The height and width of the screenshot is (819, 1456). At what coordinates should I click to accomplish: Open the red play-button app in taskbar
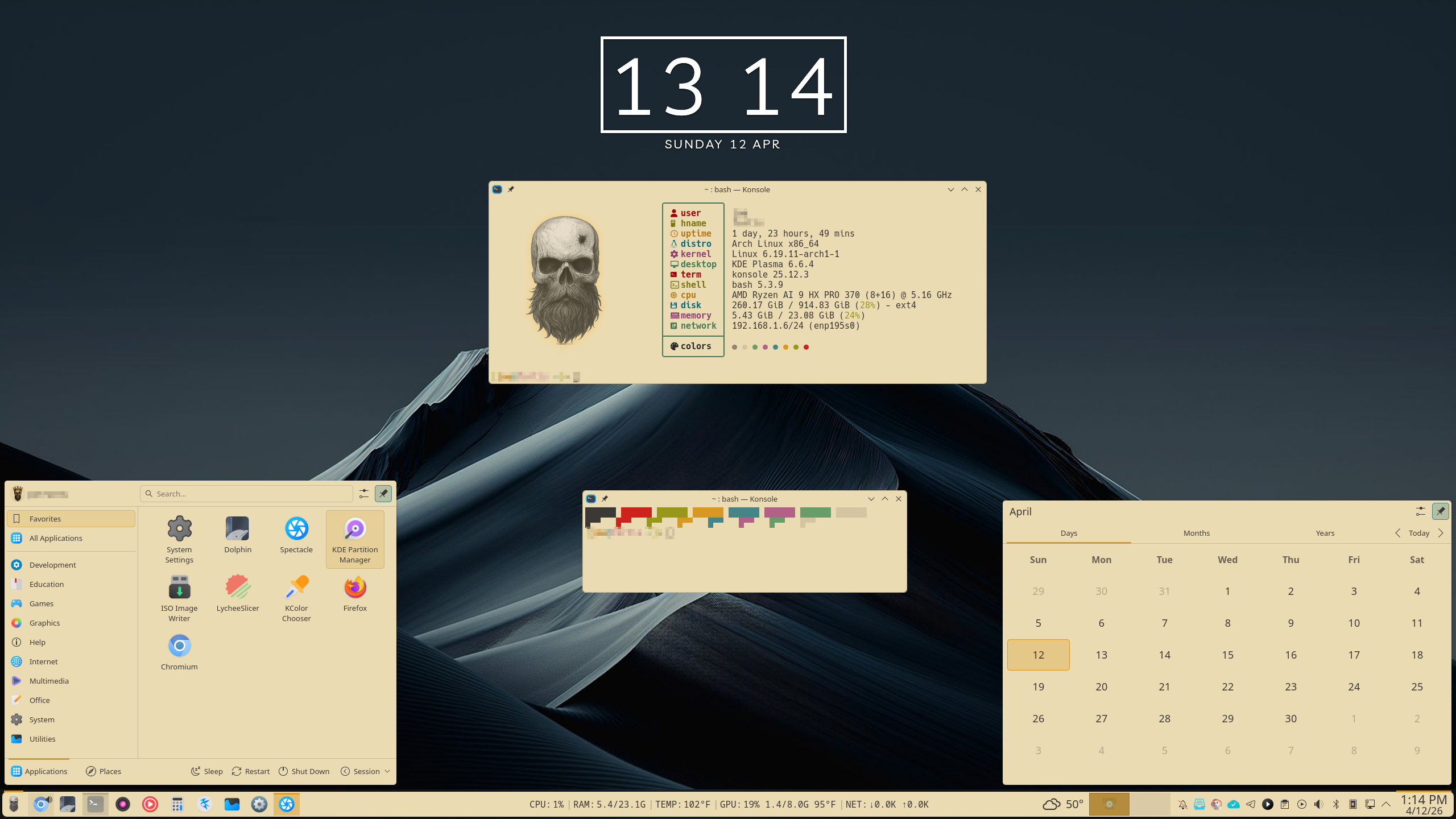150,804
